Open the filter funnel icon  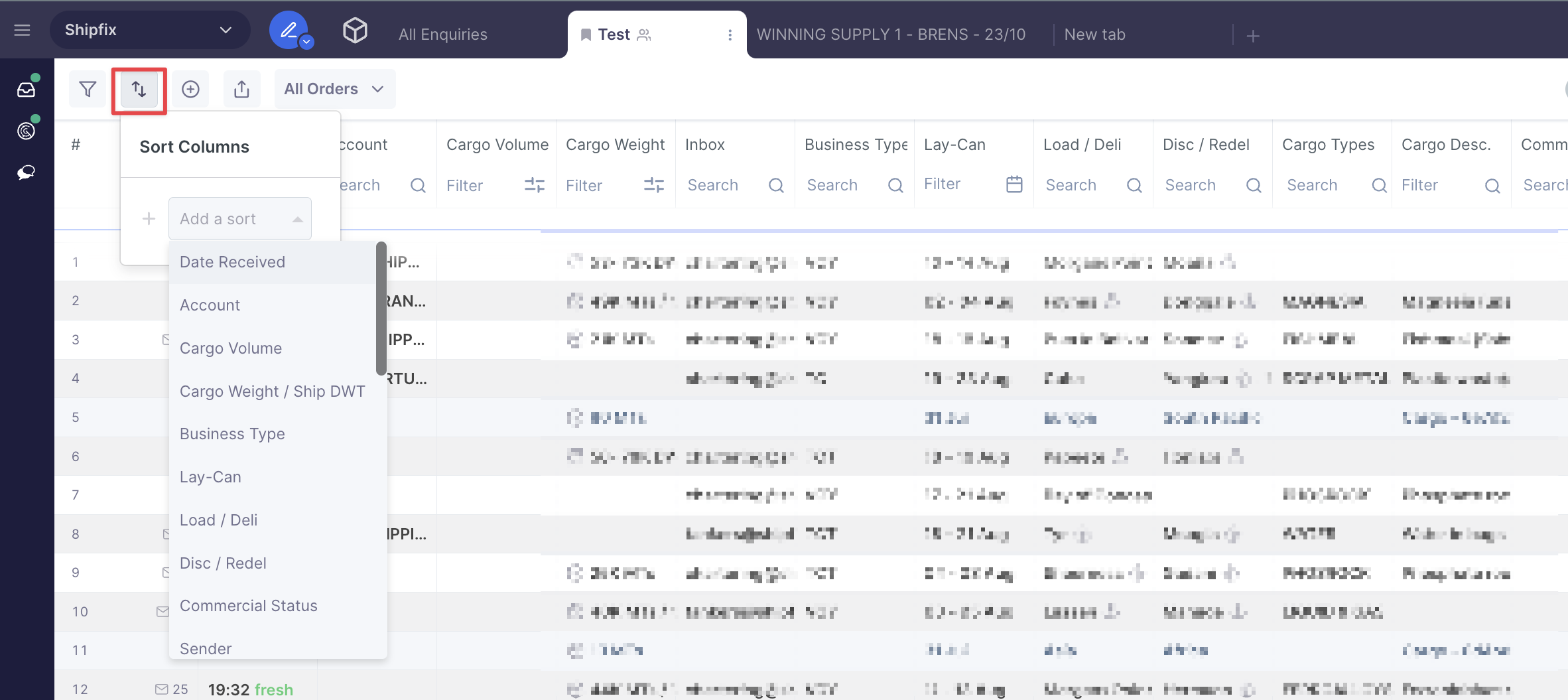88,89
